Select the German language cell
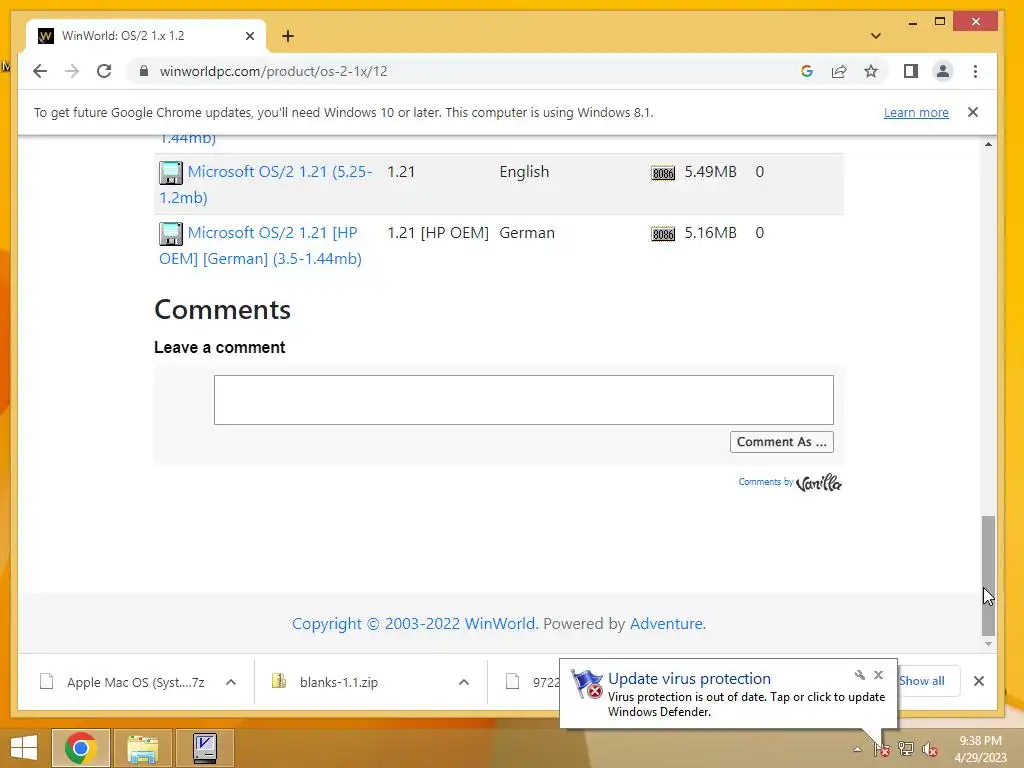This screenshot has width=1024, height=768. 526,232
